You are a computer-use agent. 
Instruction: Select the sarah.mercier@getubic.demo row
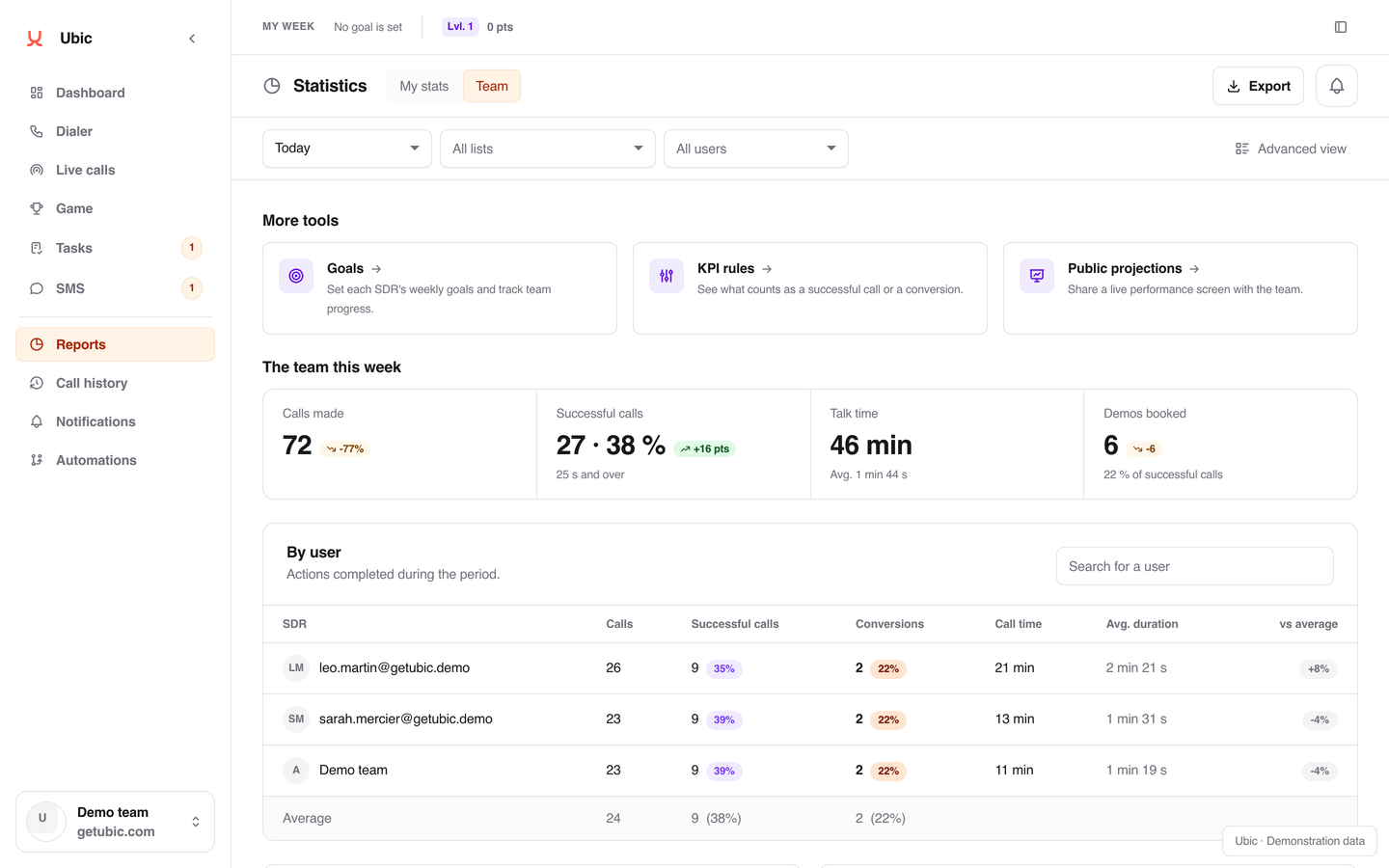[x=810, y=719]
